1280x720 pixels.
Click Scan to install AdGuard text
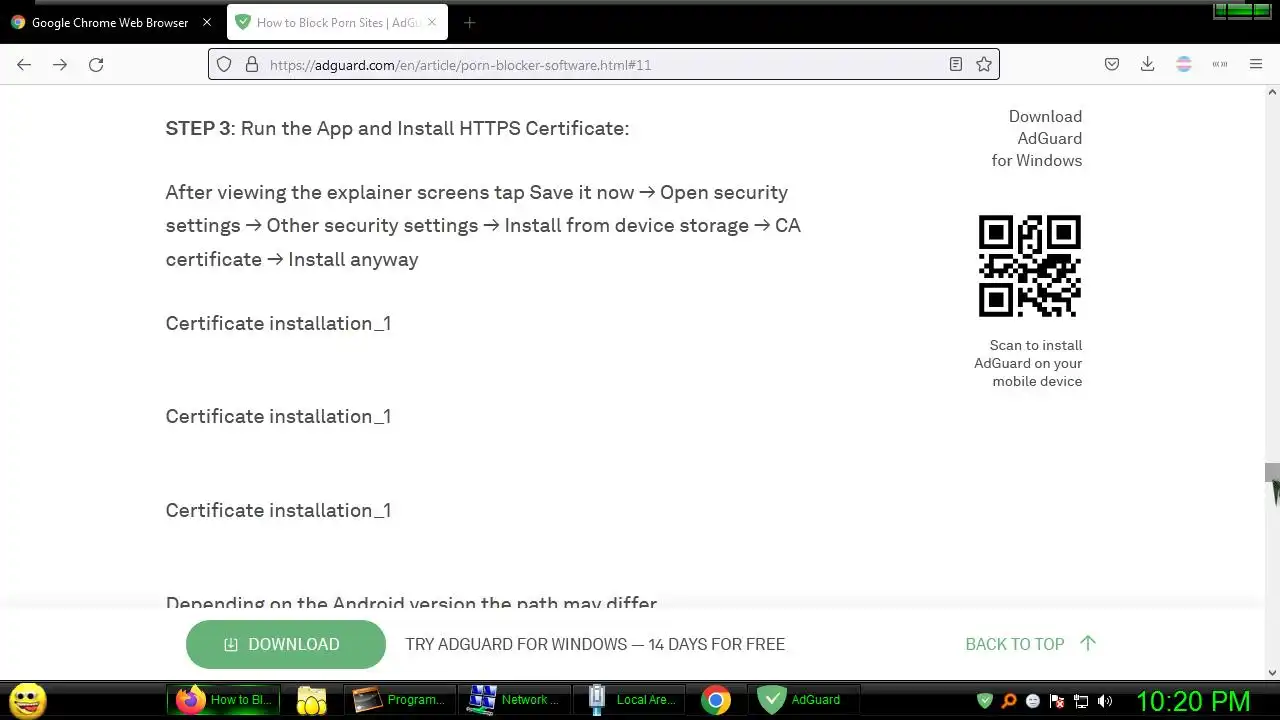[1028, 363]
